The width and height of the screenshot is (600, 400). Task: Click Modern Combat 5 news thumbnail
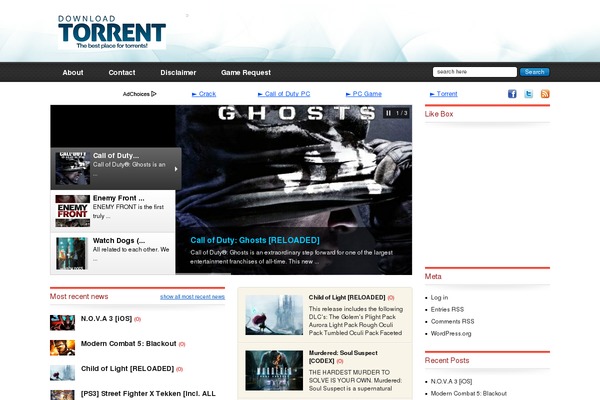pyautogui.click(x=62, y=348)
